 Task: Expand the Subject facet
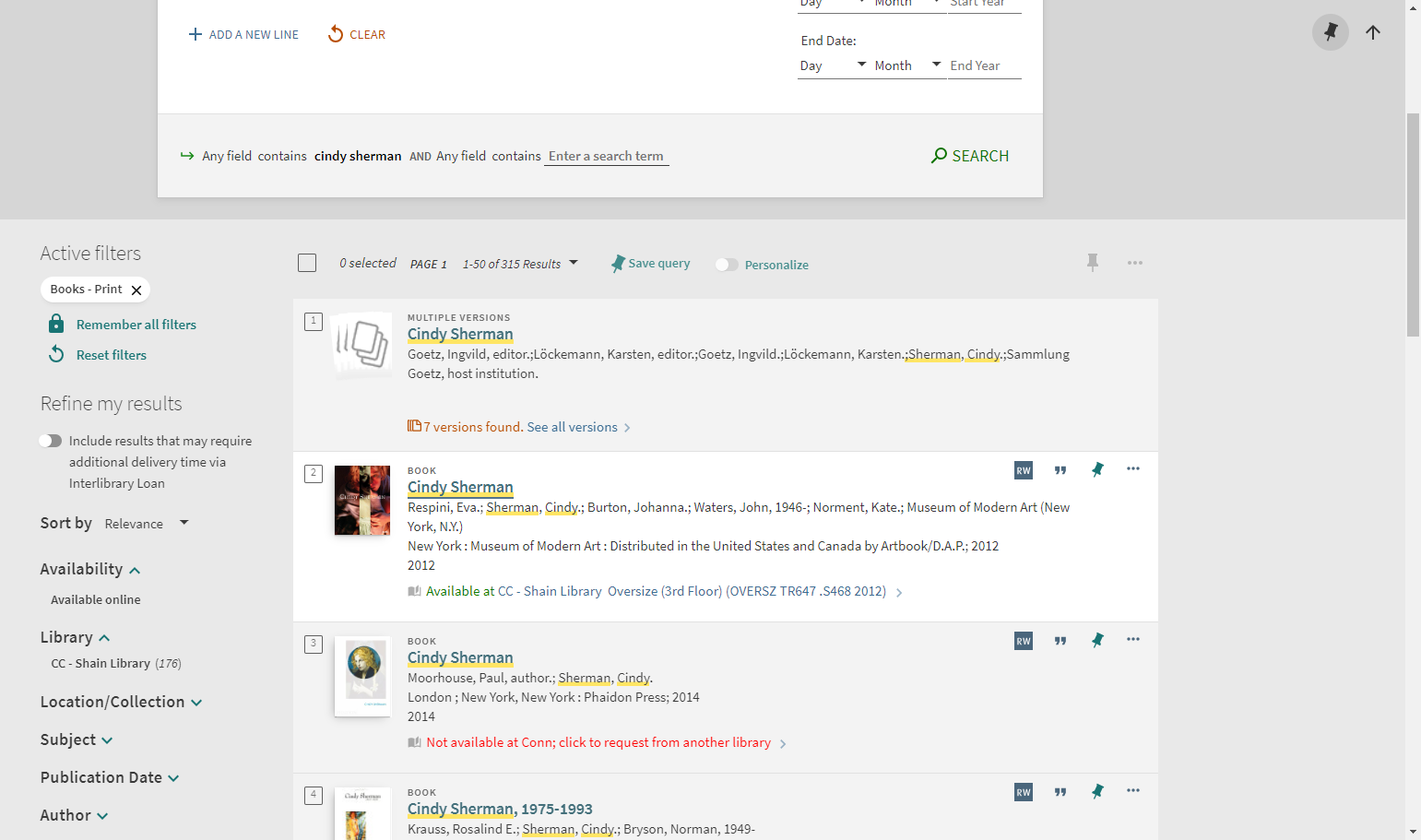(77, 740)
